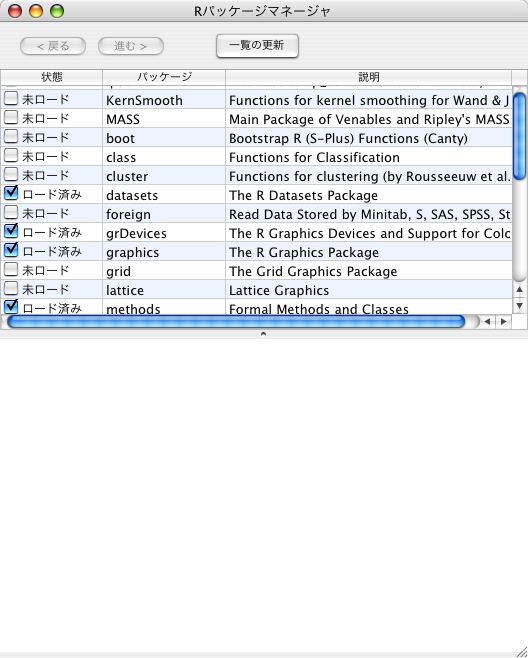Sort by the 説明 column header
This screenshot has width=528, height=658.
click(x=369, y=77)
